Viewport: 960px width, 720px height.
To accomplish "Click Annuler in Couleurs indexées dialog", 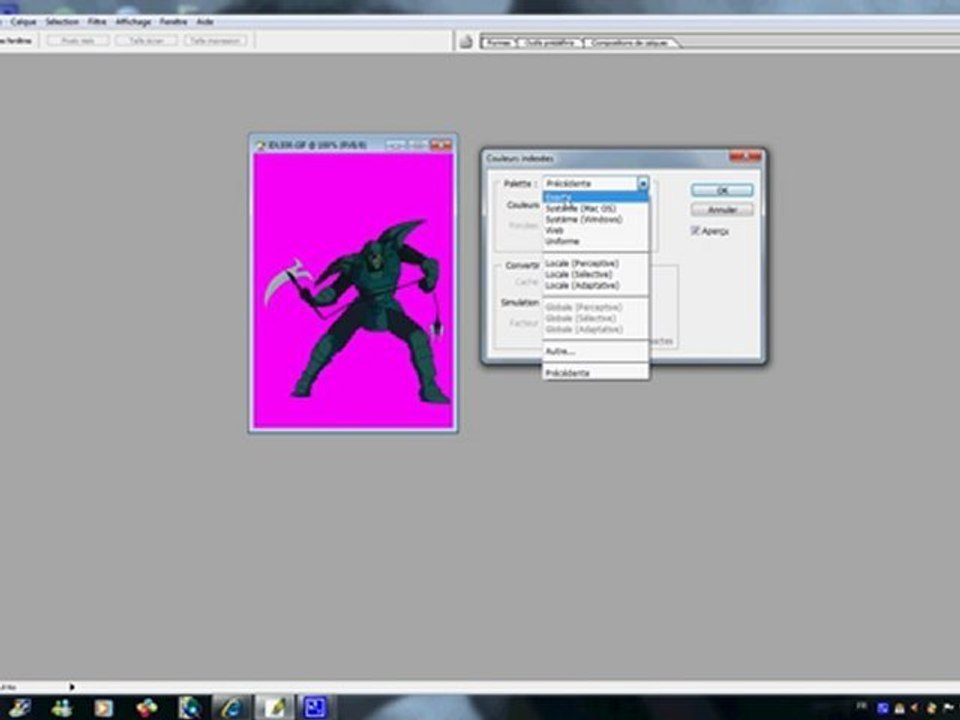I will [x=722, y=210].
